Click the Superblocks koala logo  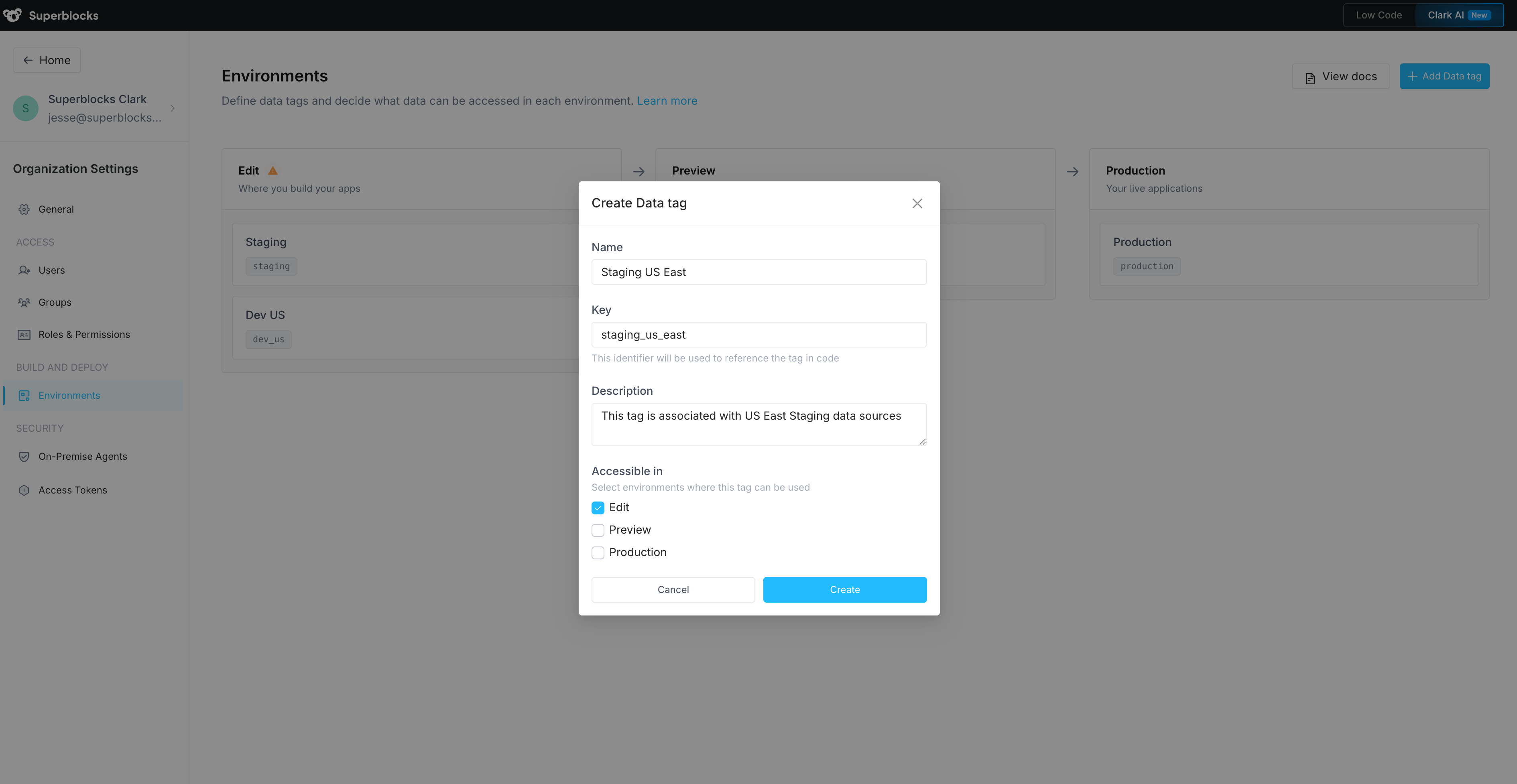(12, 15)
